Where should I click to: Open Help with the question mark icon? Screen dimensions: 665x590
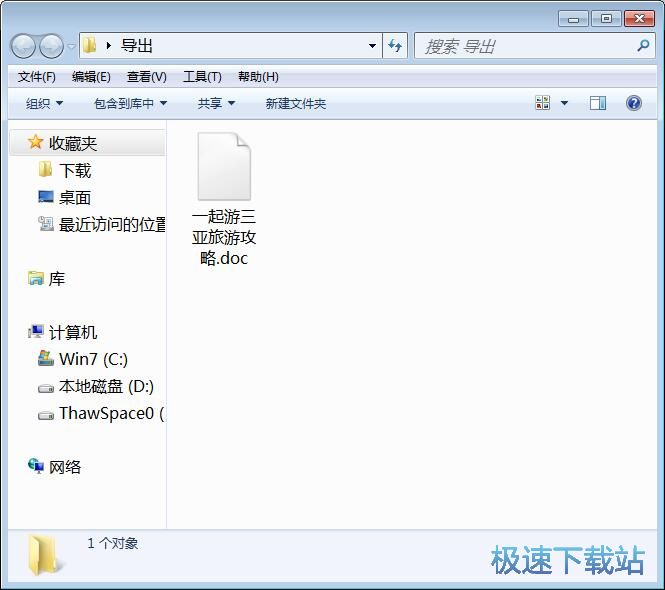(634, 103)
